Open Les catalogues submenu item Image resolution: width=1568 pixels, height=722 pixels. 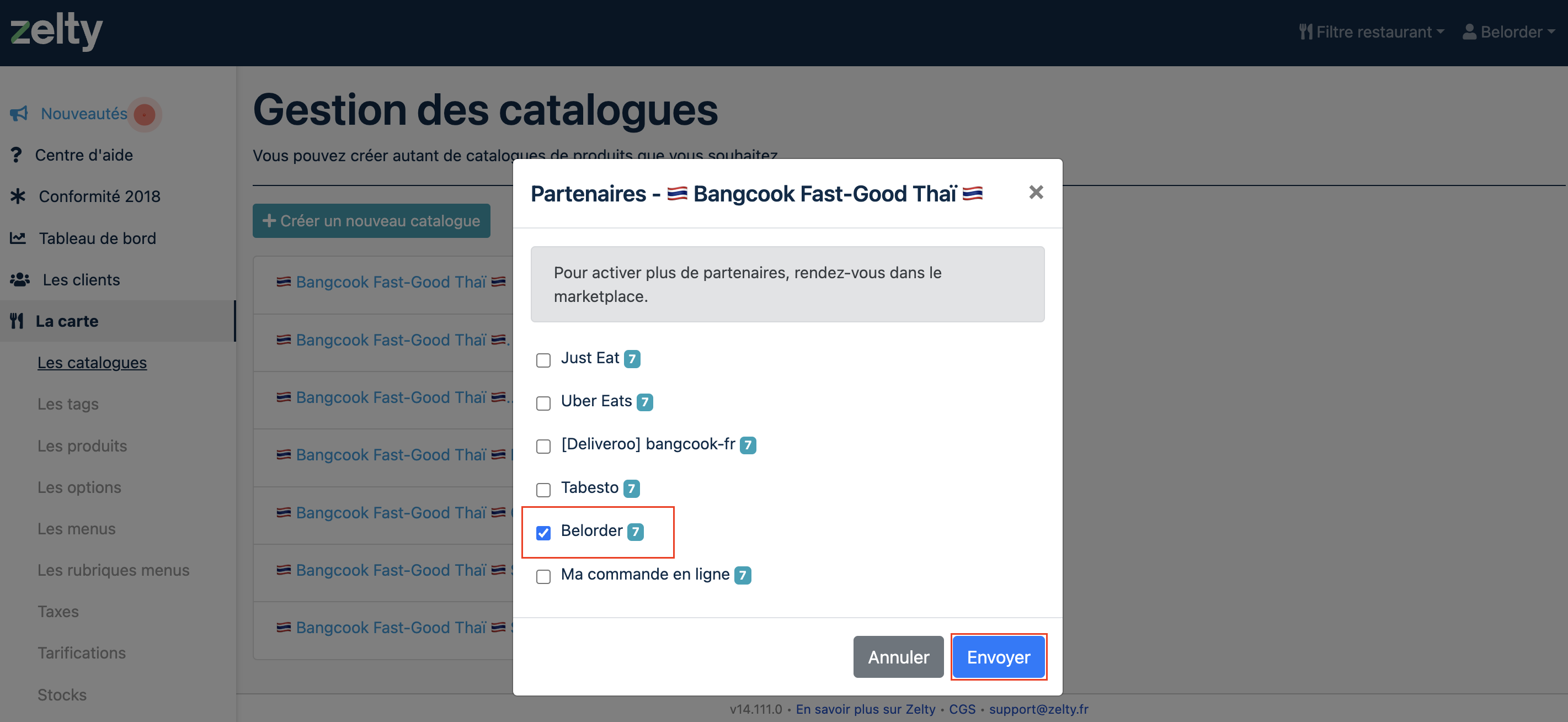[92, 362]
